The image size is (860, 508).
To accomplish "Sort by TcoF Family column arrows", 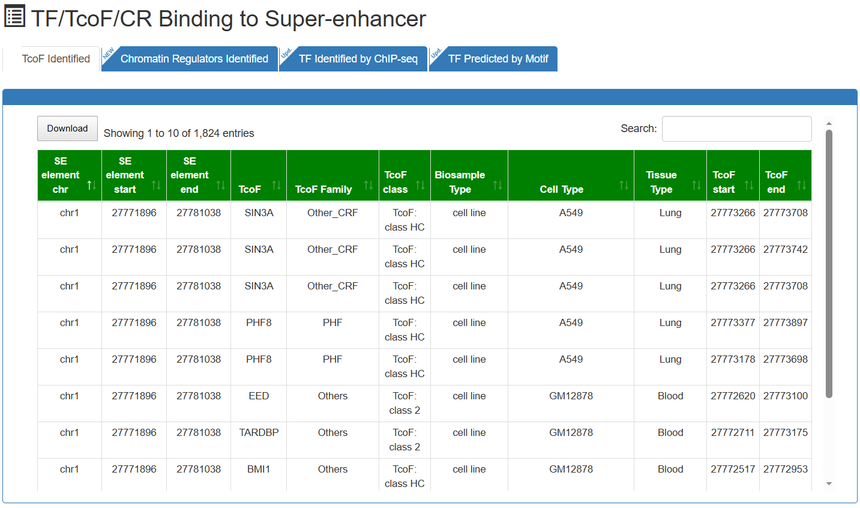I will [x=367, y=185].
